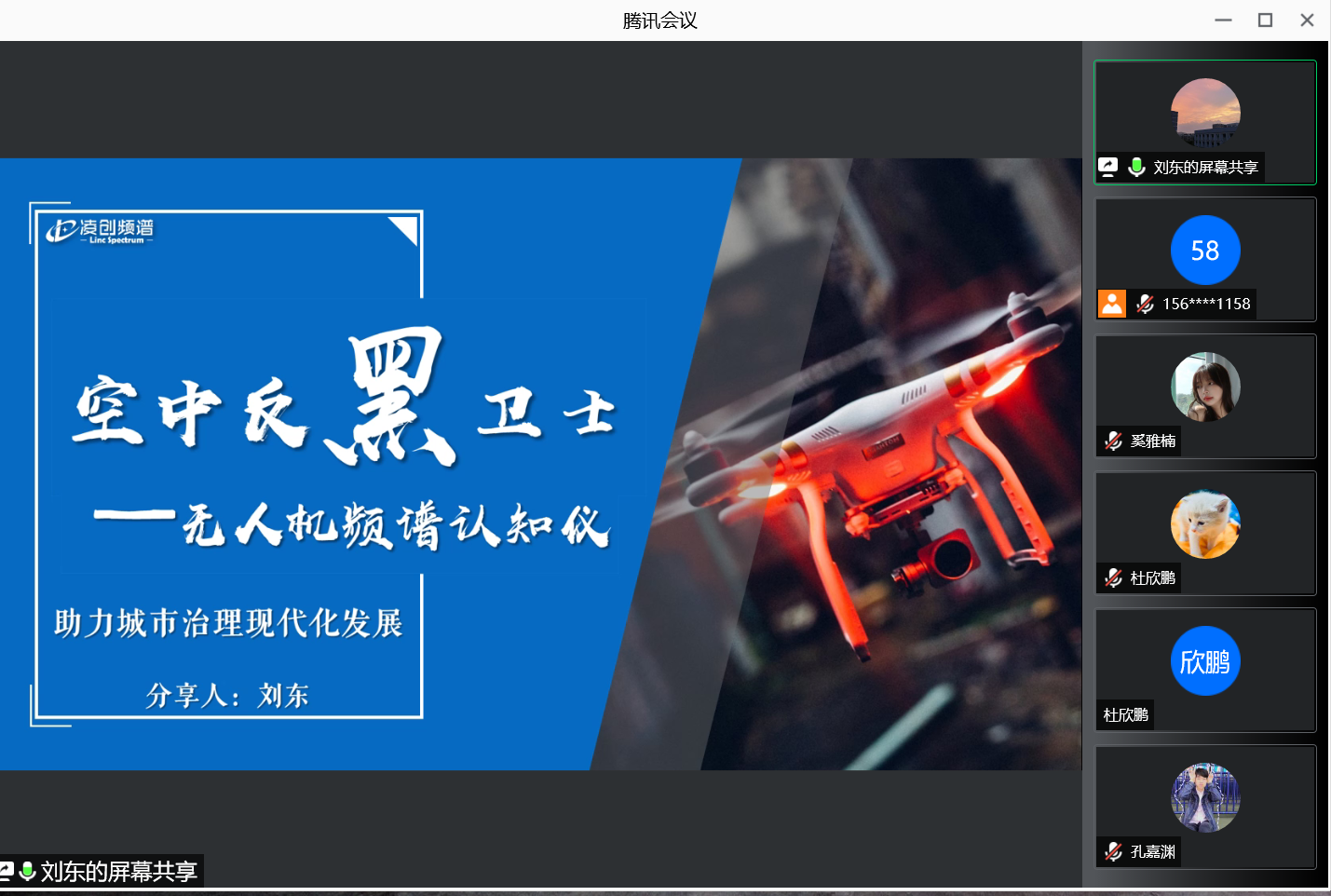Click muted microphone icon next to 156****1158
The image size is (1331, 896).
1145,304
